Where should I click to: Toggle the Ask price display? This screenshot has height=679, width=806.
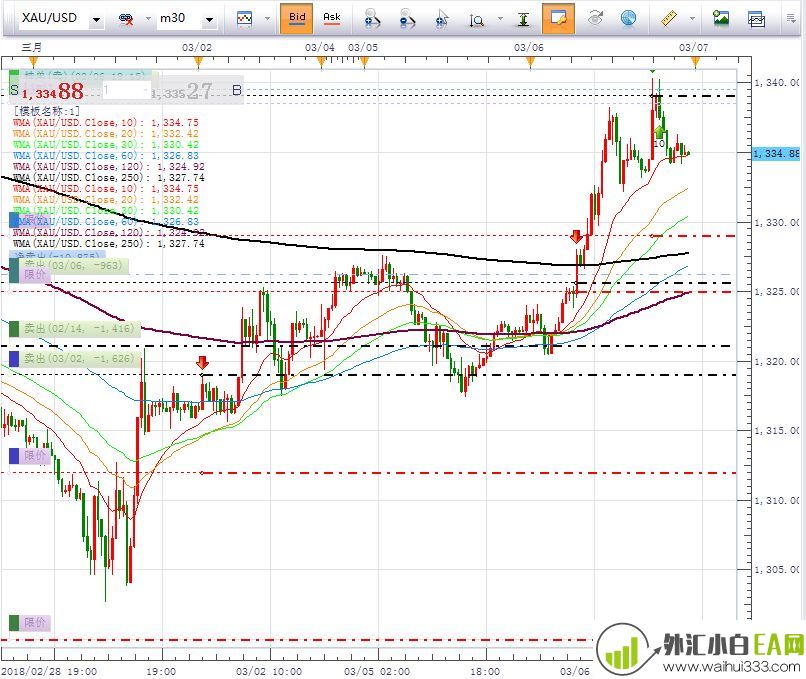(x=331, y=18)
